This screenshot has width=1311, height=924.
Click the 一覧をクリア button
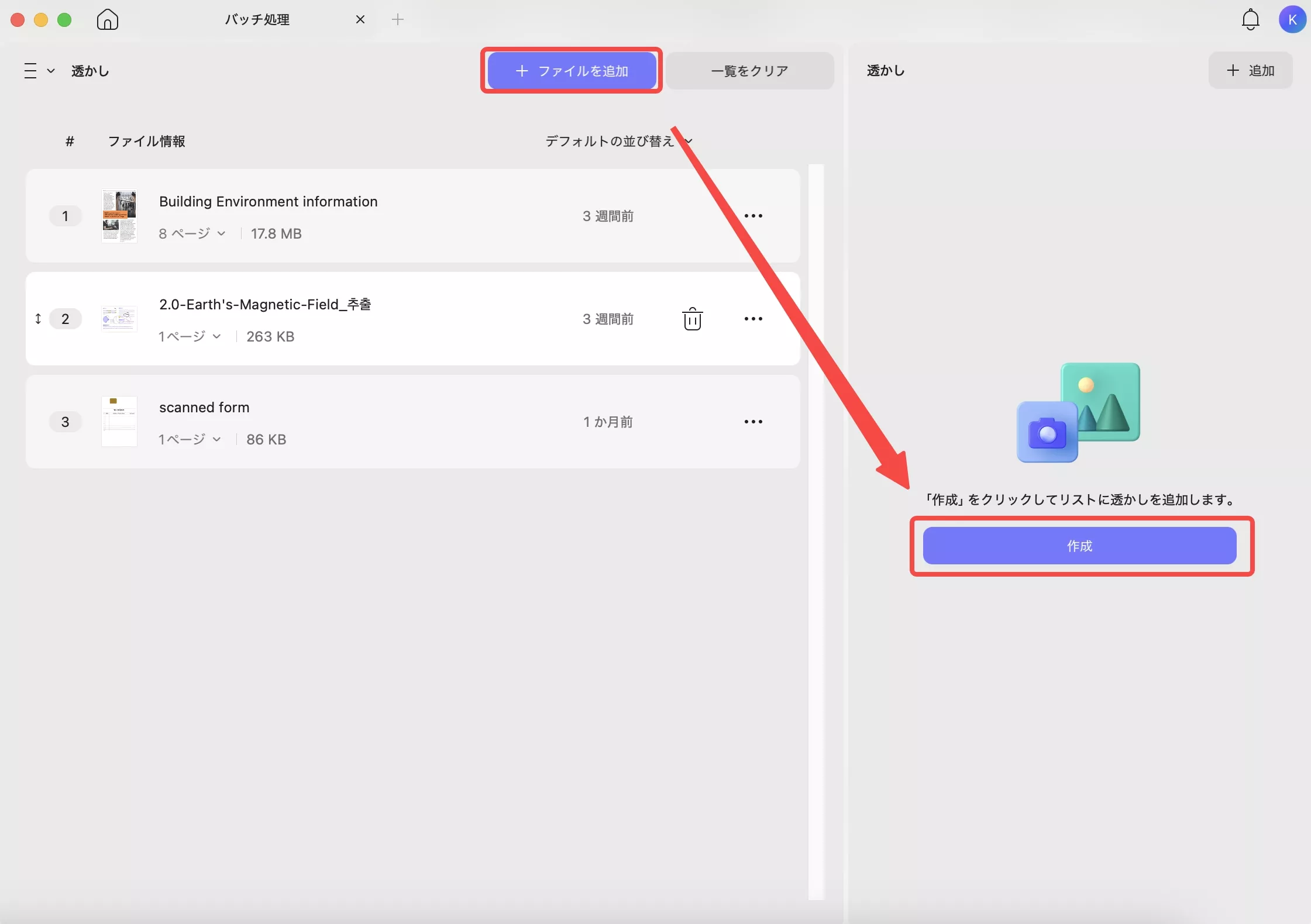(x=749, y=71)
